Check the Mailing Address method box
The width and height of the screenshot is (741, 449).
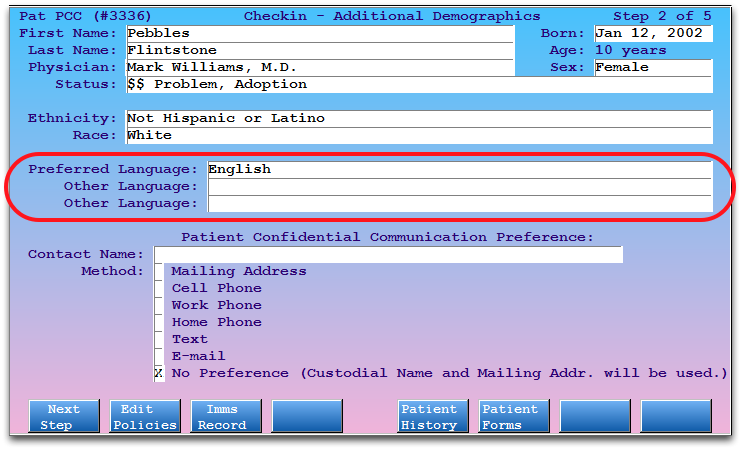pyautogui.click(x=159, y=271)
